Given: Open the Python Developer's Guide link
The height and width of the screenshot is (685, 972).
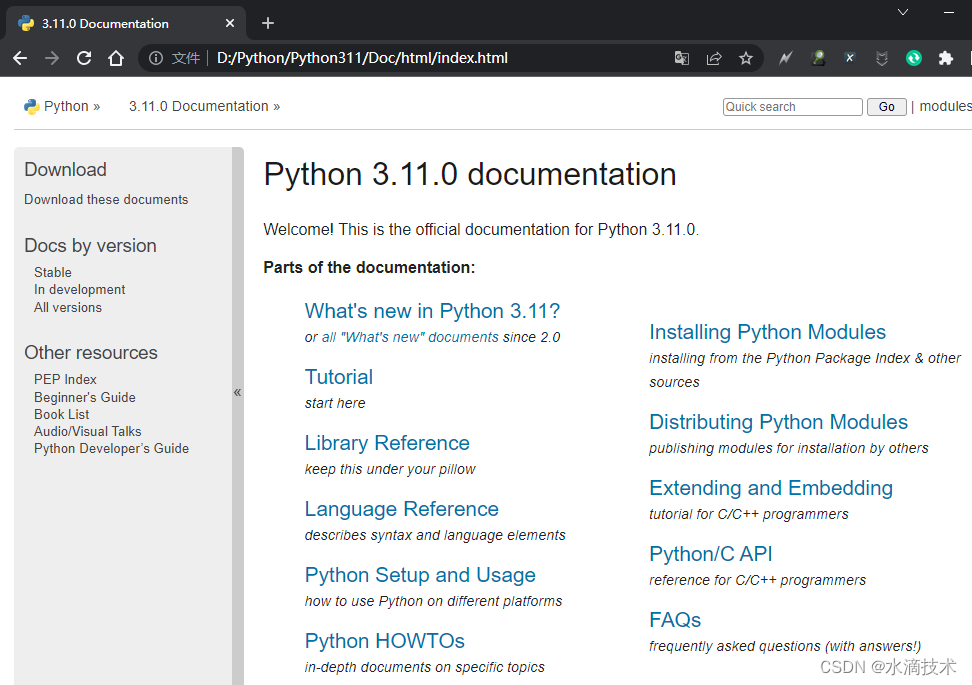Looking at the screenshot, I should point(112,448).
